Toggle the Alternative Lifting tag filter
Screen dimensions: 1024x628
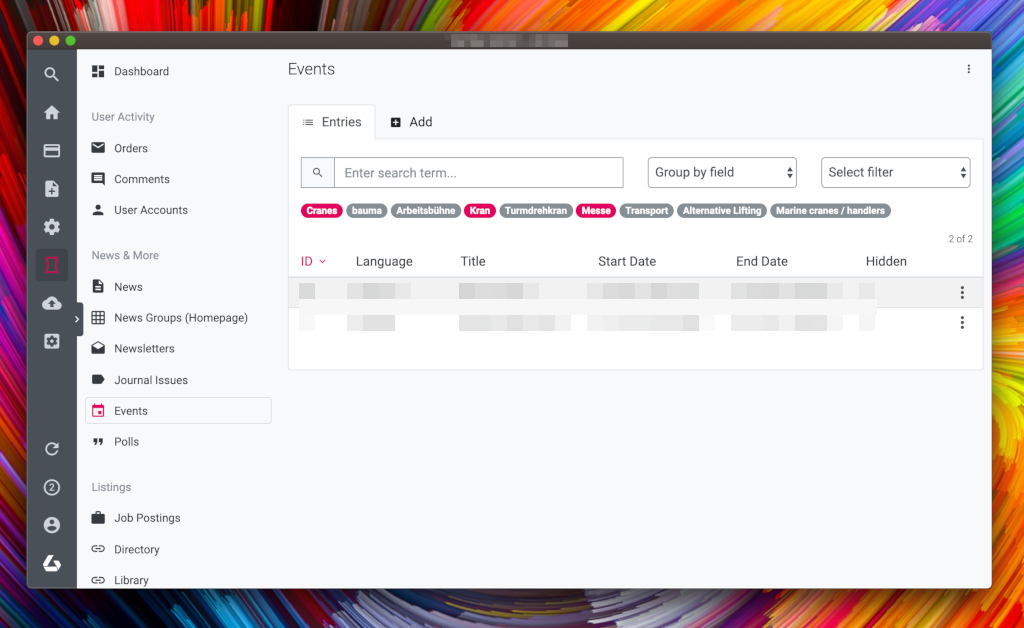tap(722, 211)
